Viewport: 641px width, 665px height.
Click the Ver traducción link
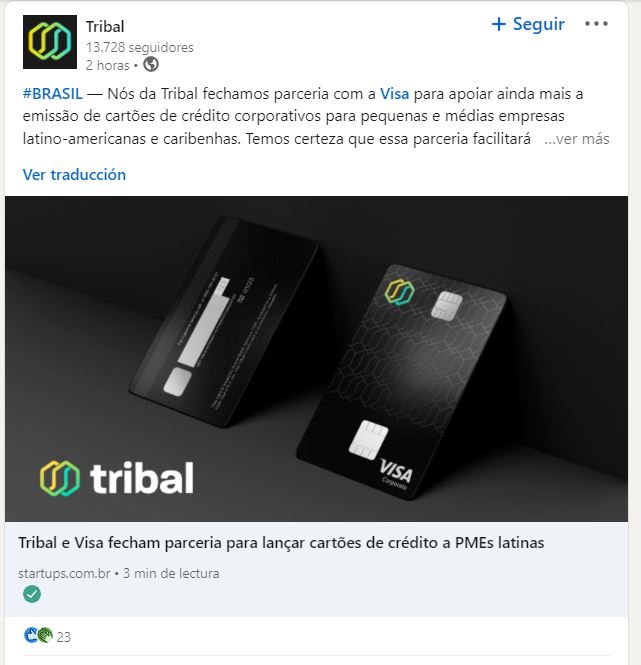click(74, 174)
